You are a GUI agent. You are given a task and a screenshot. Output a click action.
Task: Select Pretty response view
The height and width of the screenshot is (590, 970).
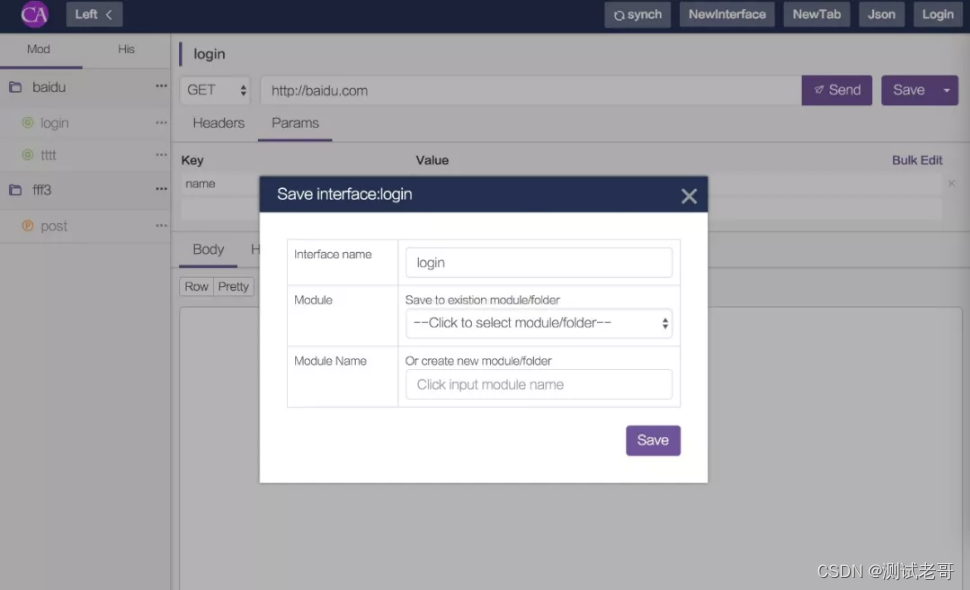click(233, 286)
